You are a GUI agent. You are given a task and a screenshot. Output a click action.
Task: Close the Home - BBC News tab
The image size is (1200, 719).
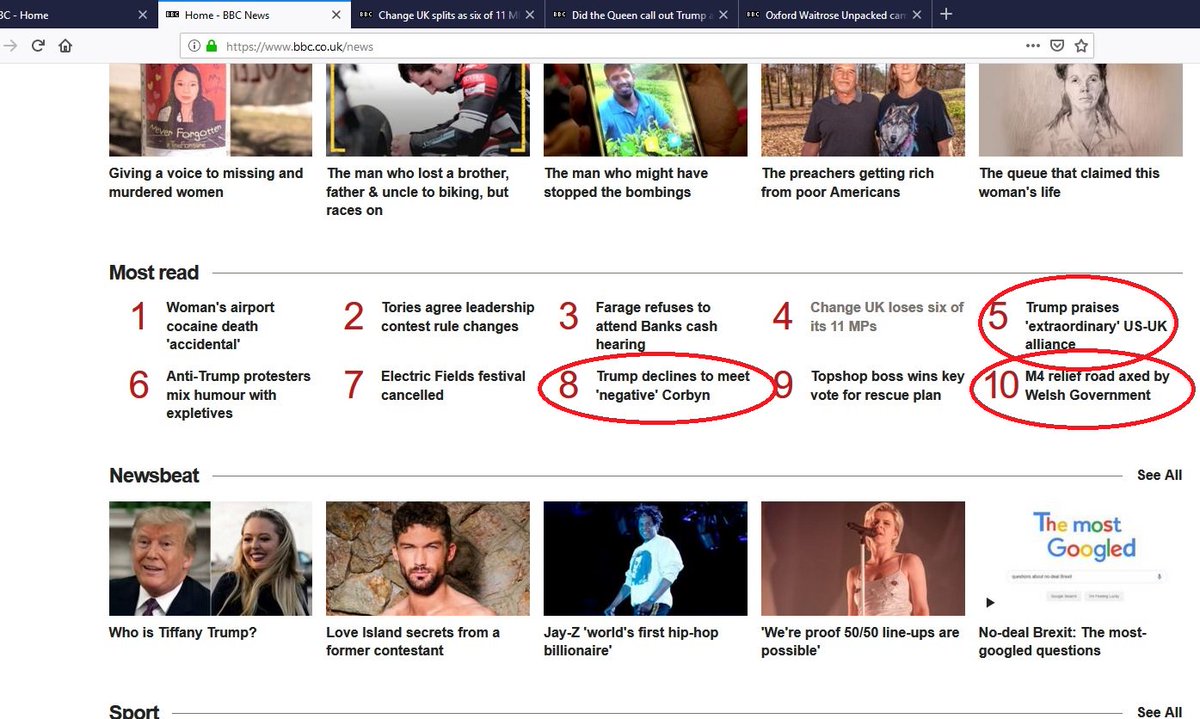tap(336, 15)
